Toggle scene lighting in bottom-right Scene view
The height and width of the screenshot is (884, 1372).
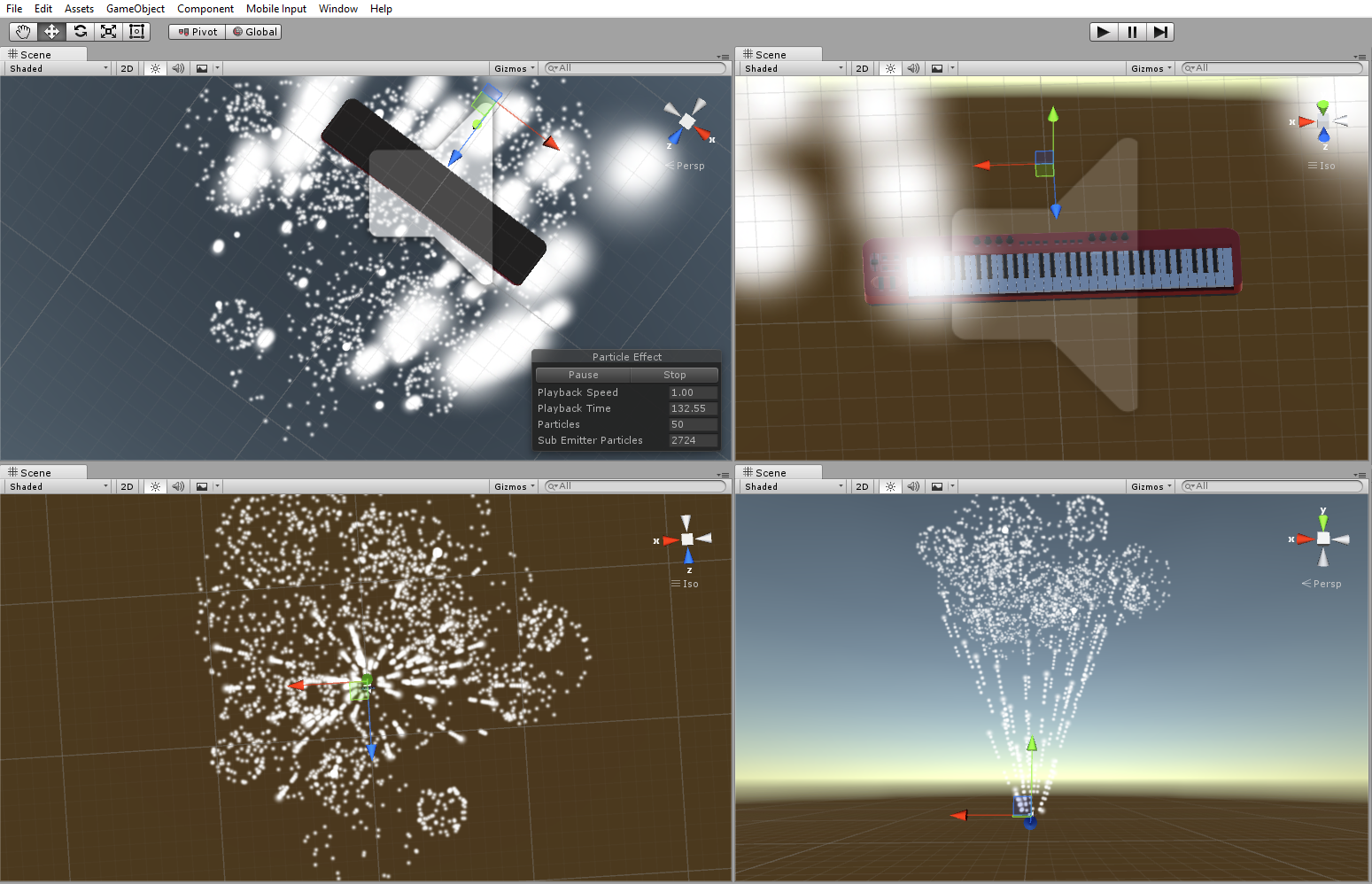click(x=890, y=486)
